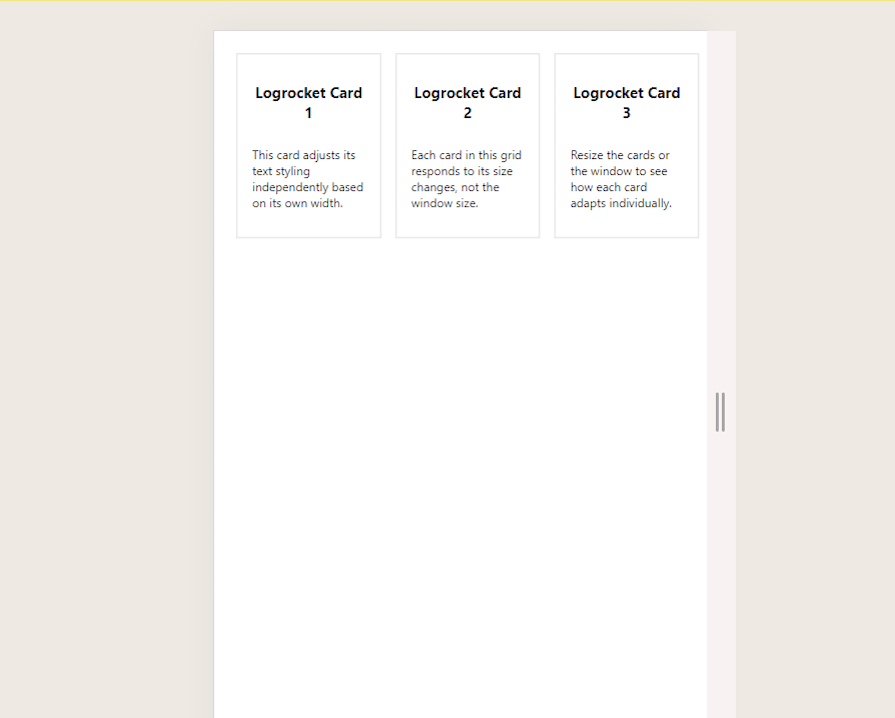Image resolution: width=895 pixels, height=718 pixels.
Task: Click the number '3' under Logrocket Card
Action: point(626,113)
